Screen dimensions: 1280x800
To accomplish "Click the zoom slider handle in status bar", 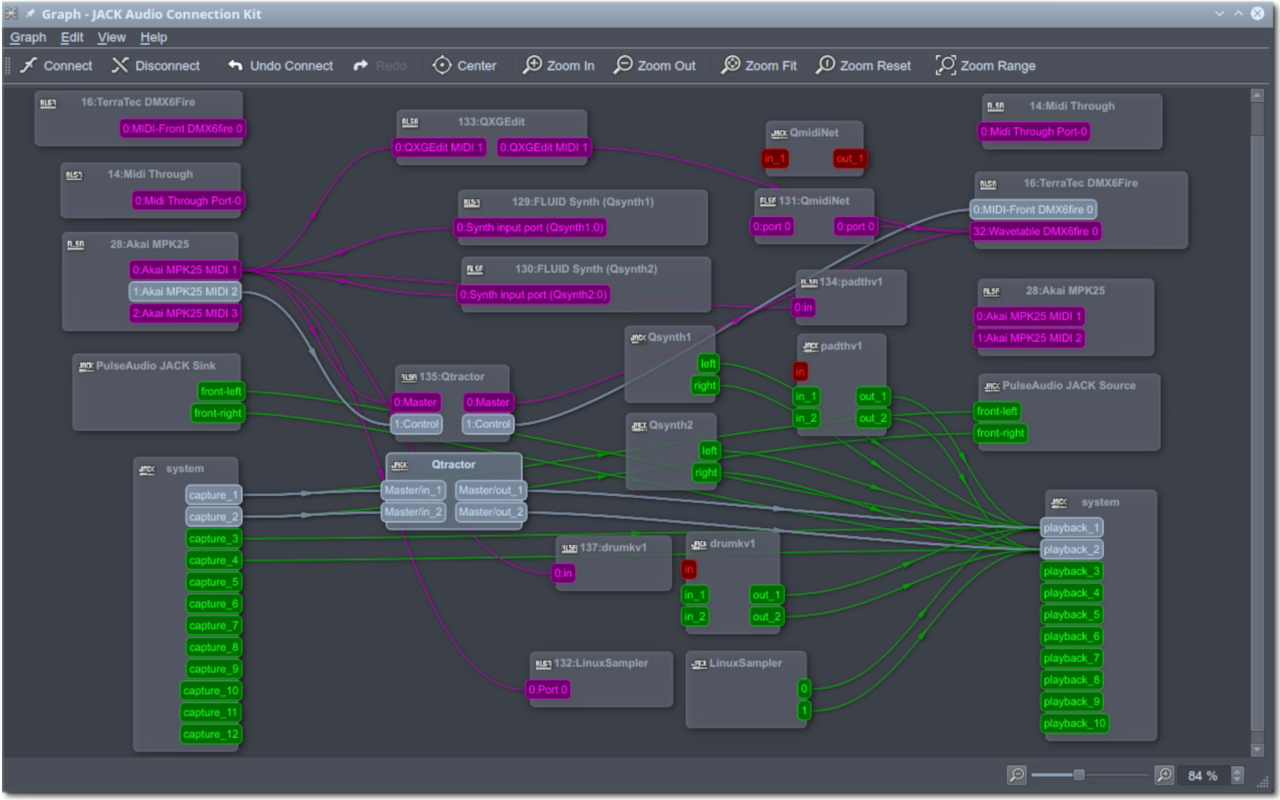I will coord(1079,775).
